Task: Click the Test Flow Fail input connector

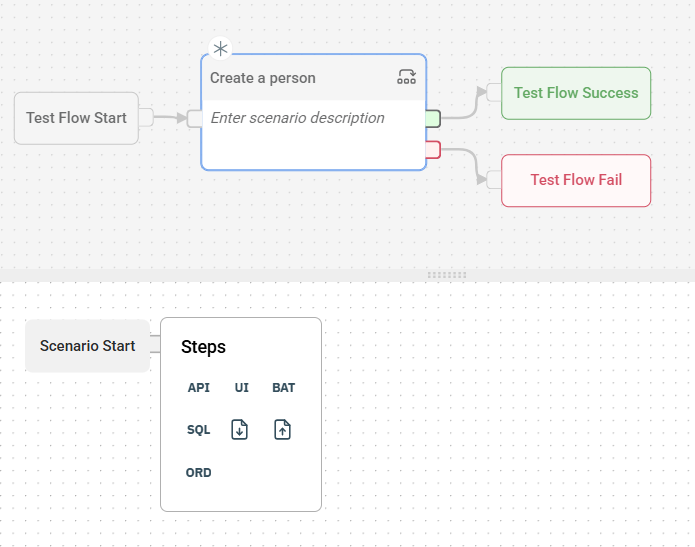Action: [494, 180]
